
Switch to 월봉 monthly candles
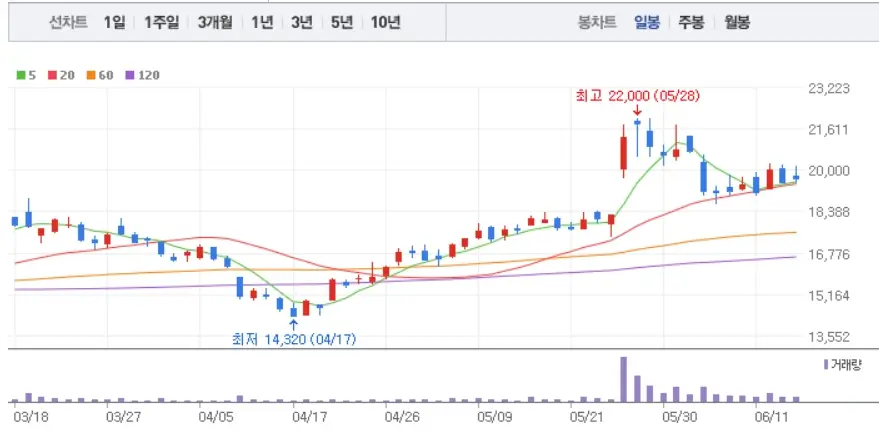[737, 22]
